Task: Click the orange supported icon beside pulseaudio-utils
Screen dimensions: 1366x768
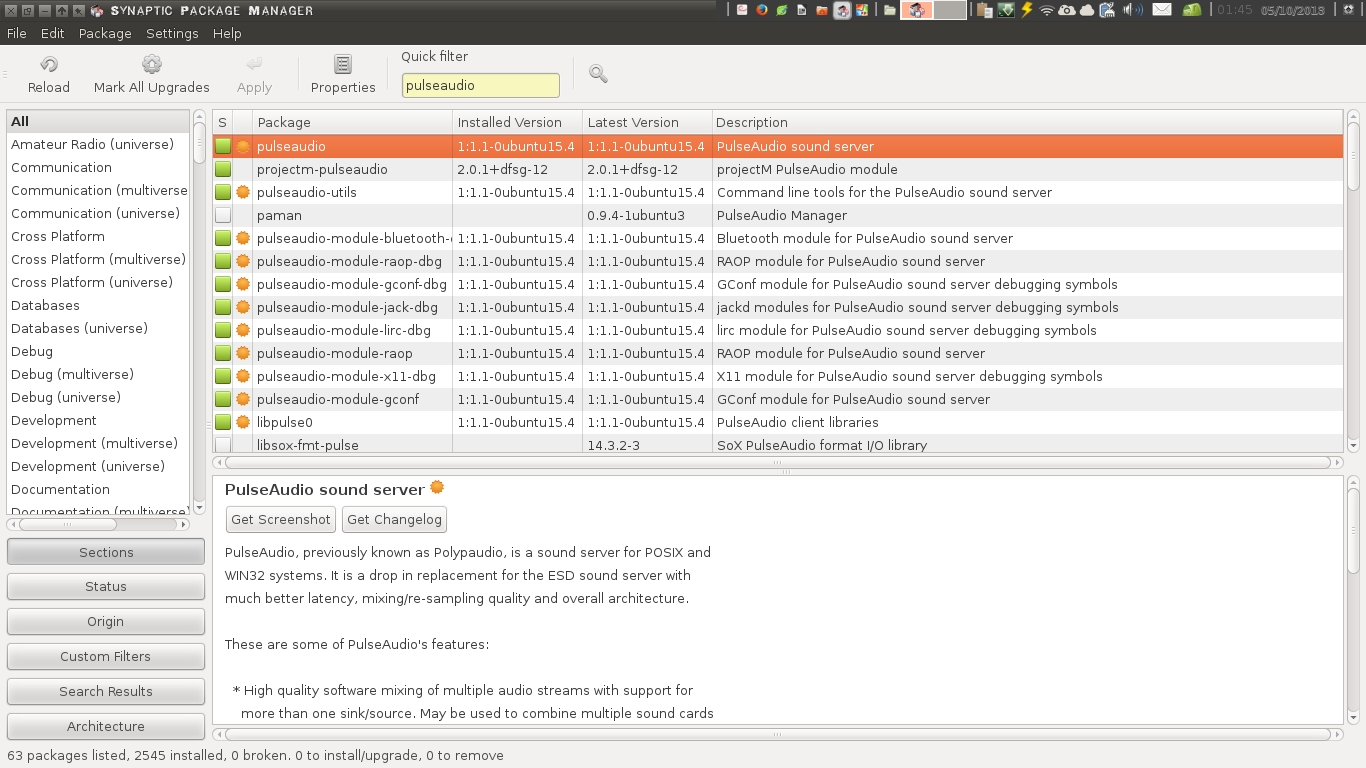Action: (x=242, y=192)
